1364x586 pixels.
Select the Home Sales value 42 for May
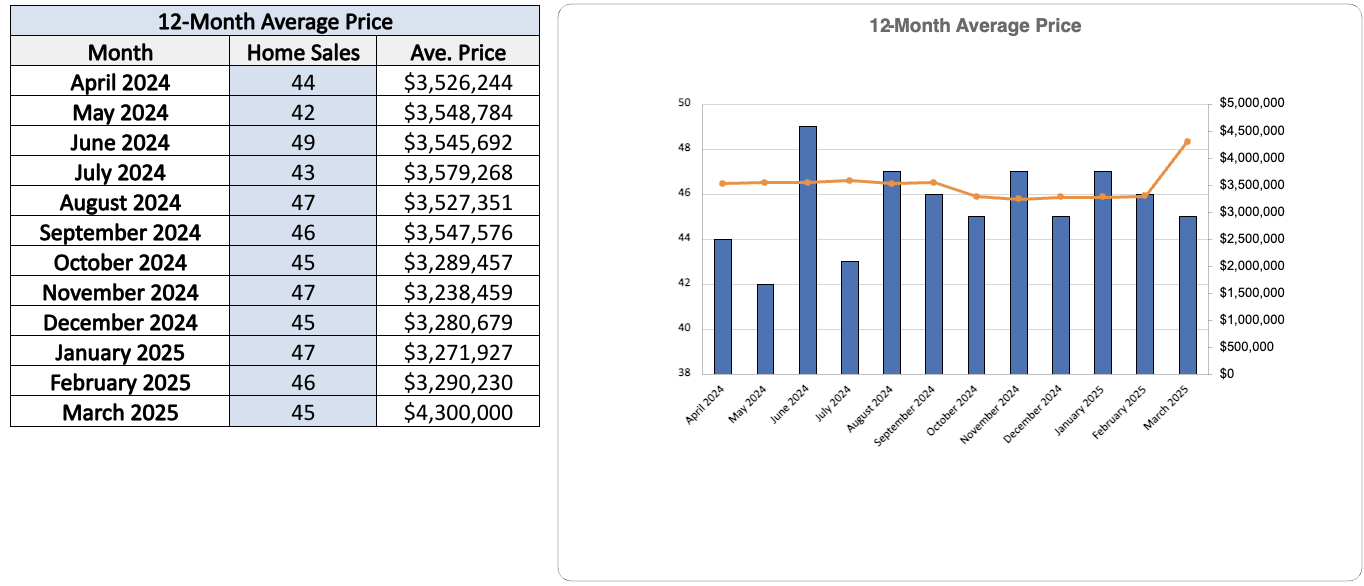pos(303,112)
